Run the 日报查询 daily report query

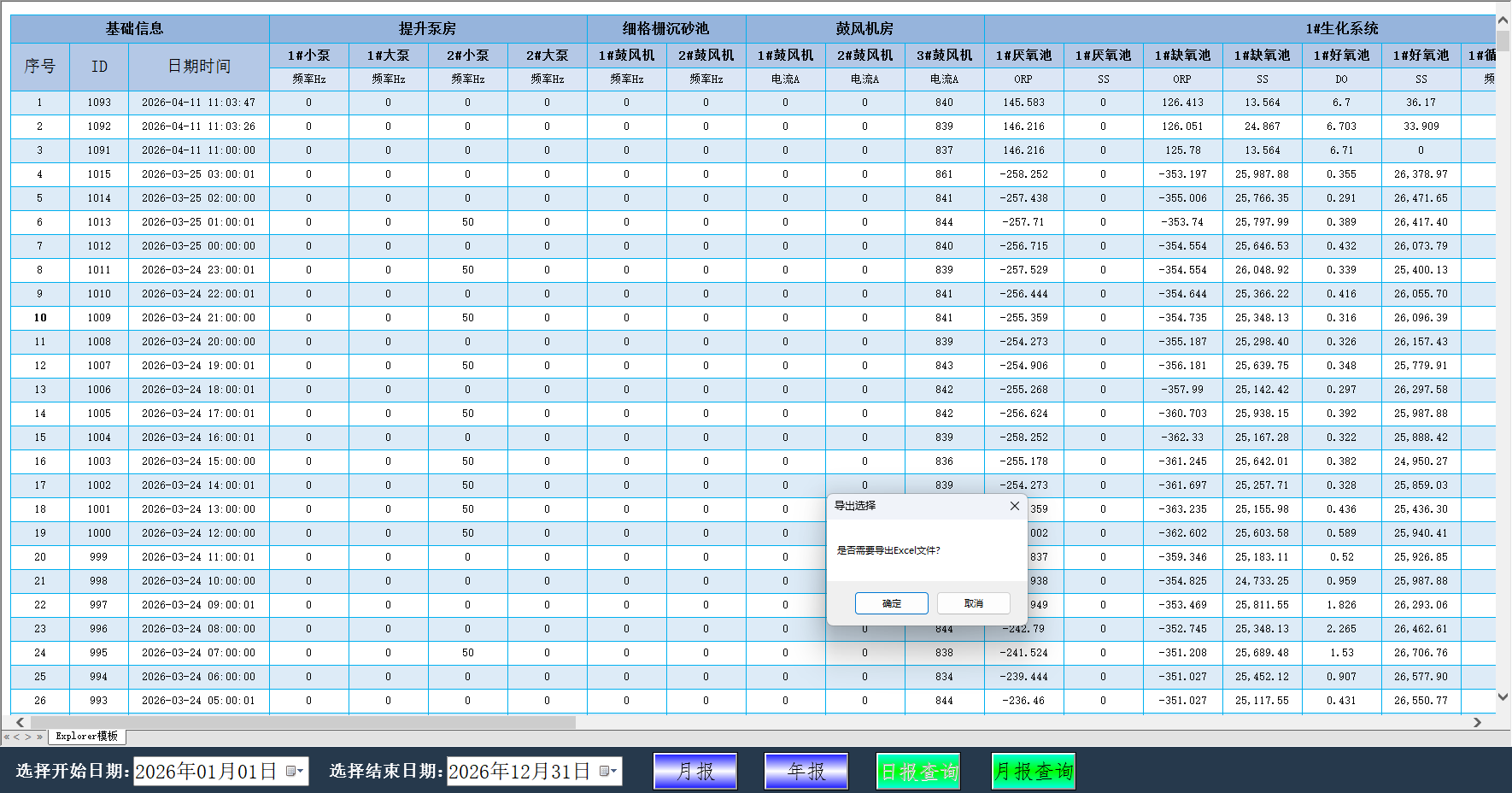coord(918,771)
